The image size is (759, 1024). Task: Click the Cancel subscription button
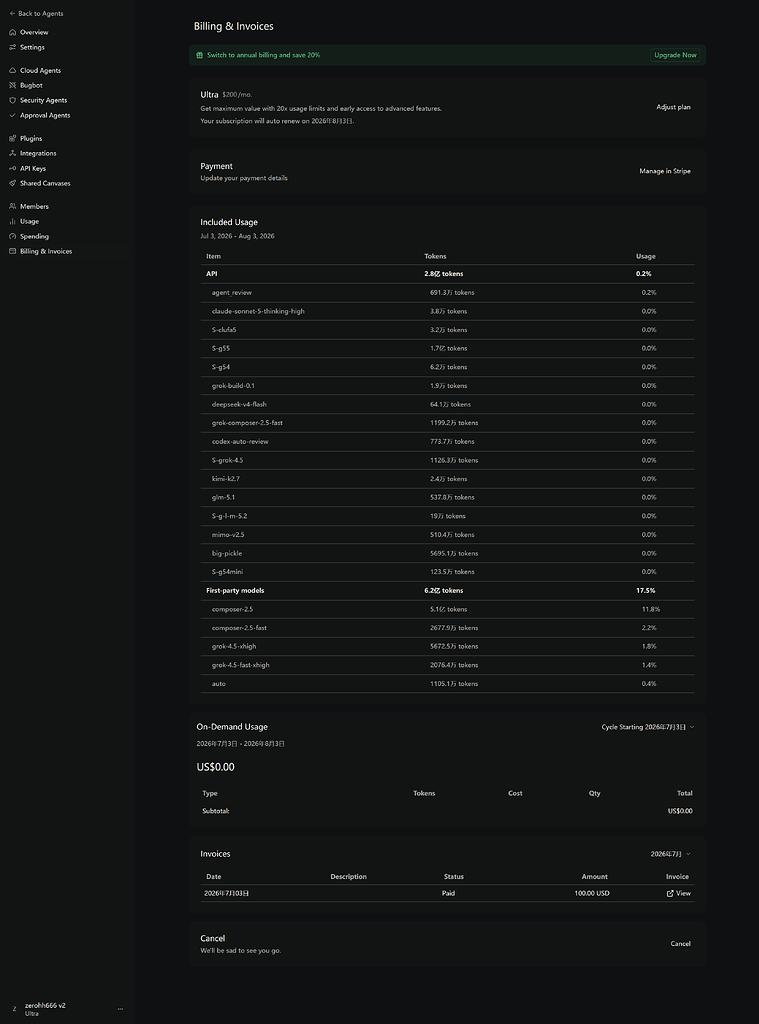[681, 944]
